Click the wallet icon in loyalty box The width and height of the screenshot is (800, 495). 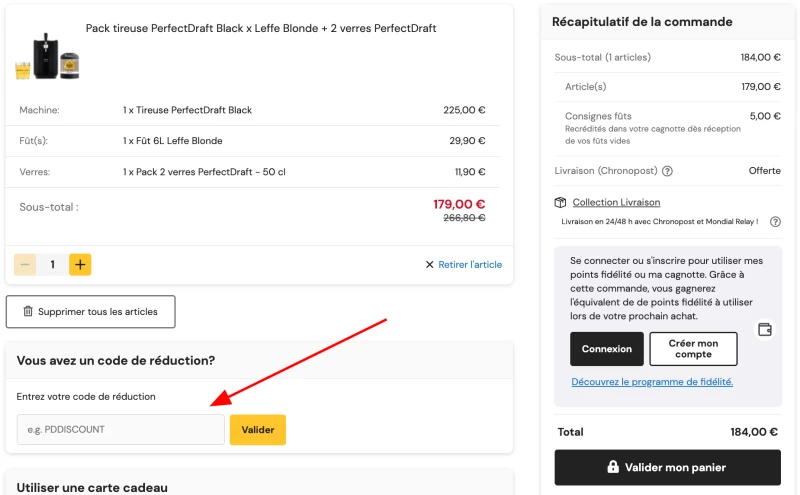[765, 330]
